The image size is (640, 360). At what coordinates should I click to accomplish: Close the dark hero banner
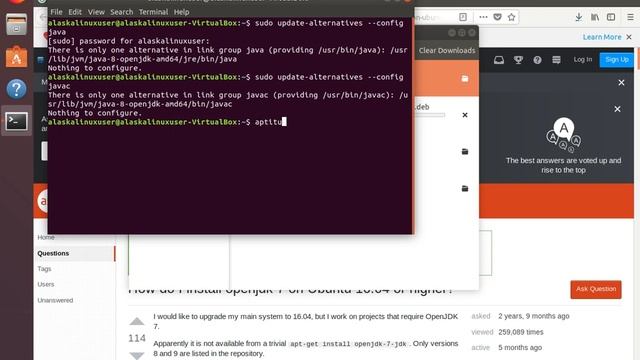(621, 83)
